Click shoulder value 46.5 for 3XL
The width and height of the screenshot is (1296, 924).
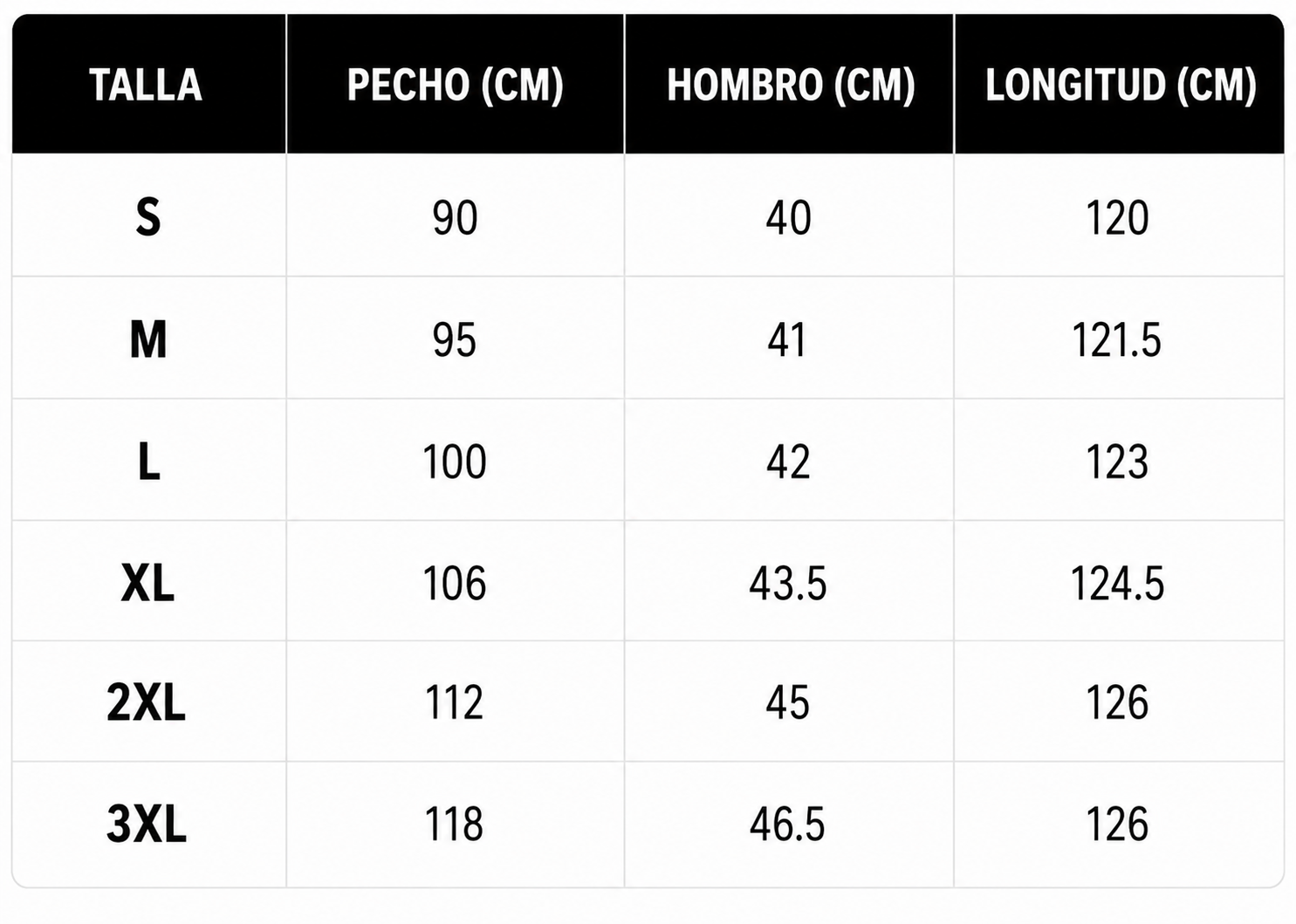click(787, 824)
